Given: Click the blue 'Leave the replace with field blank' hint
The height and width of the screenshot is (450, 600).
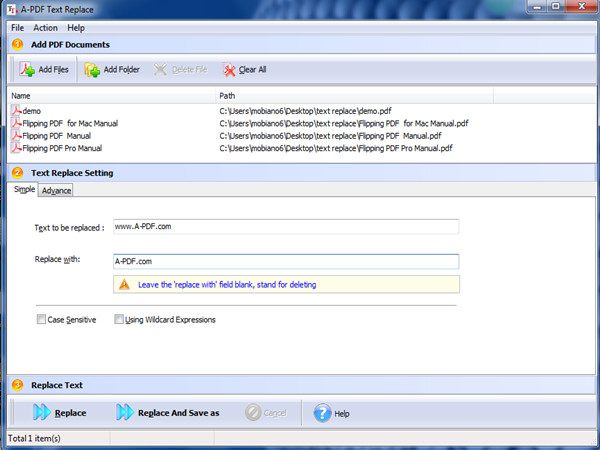Looking at the screenshot, I should tap(227, 285).
